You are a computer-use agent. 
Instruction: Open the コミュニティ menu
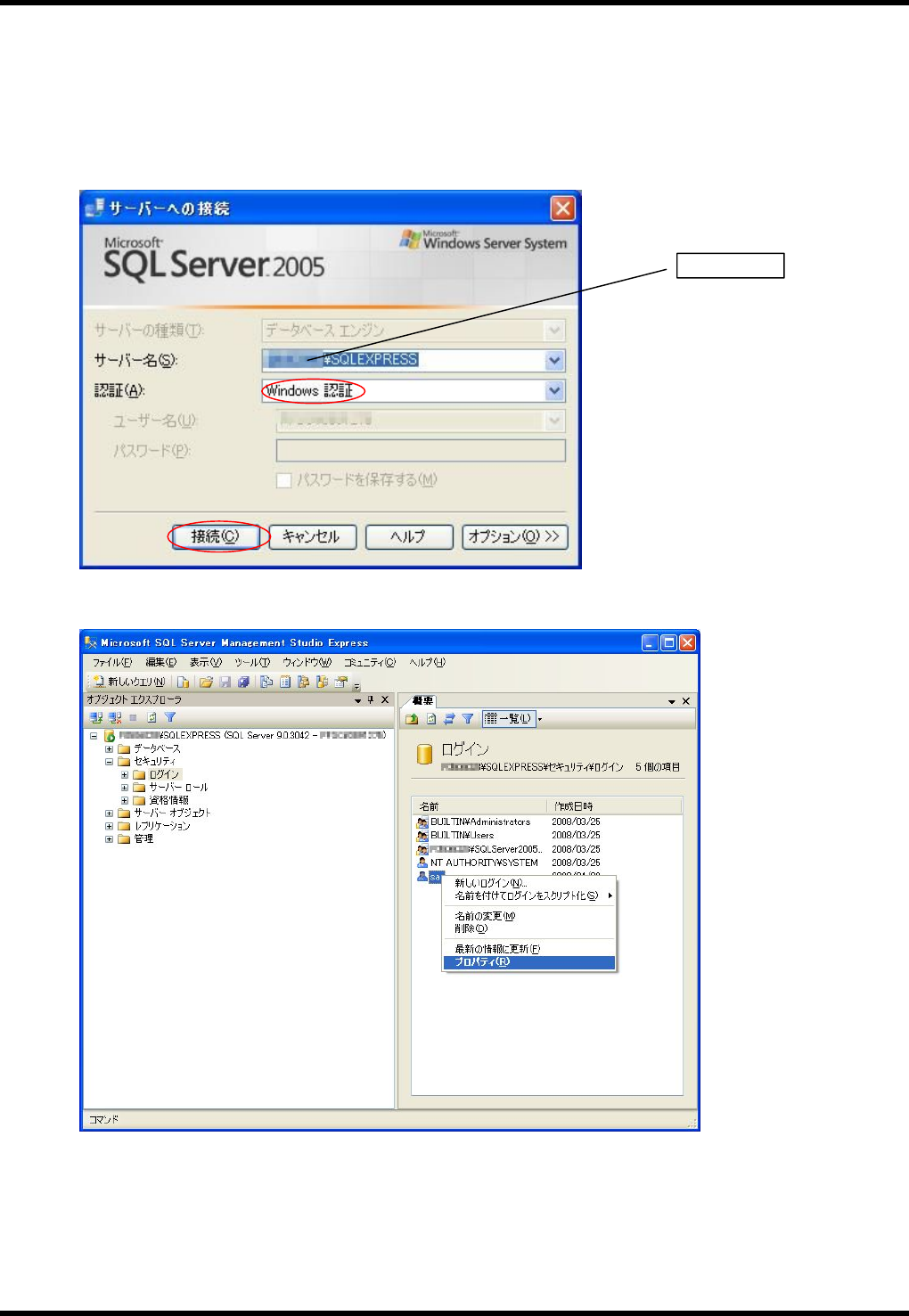tap(370, 662)
